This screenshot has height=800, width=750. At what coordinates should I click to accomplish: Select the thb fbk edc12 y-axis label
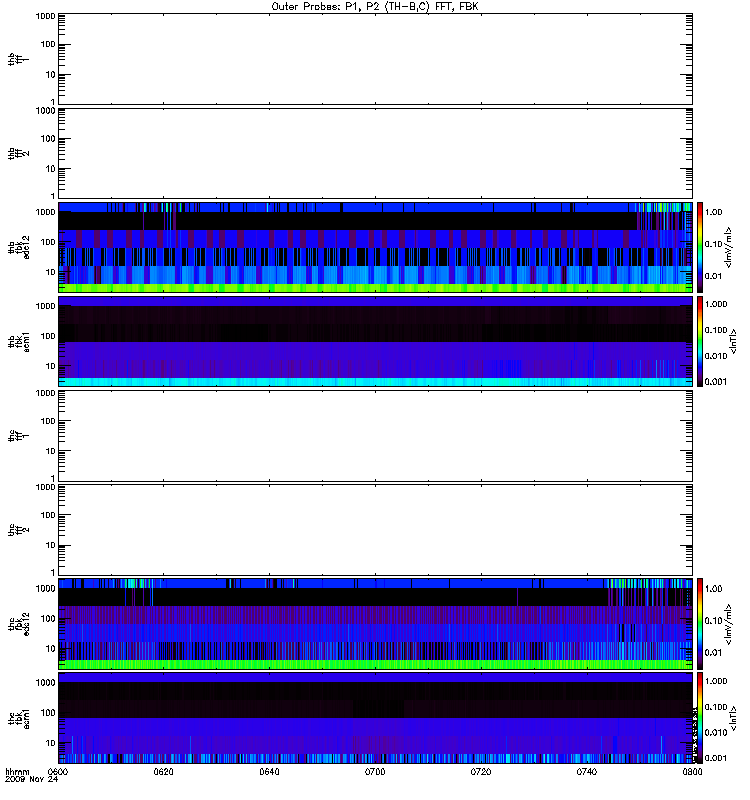tap(18, 247)
